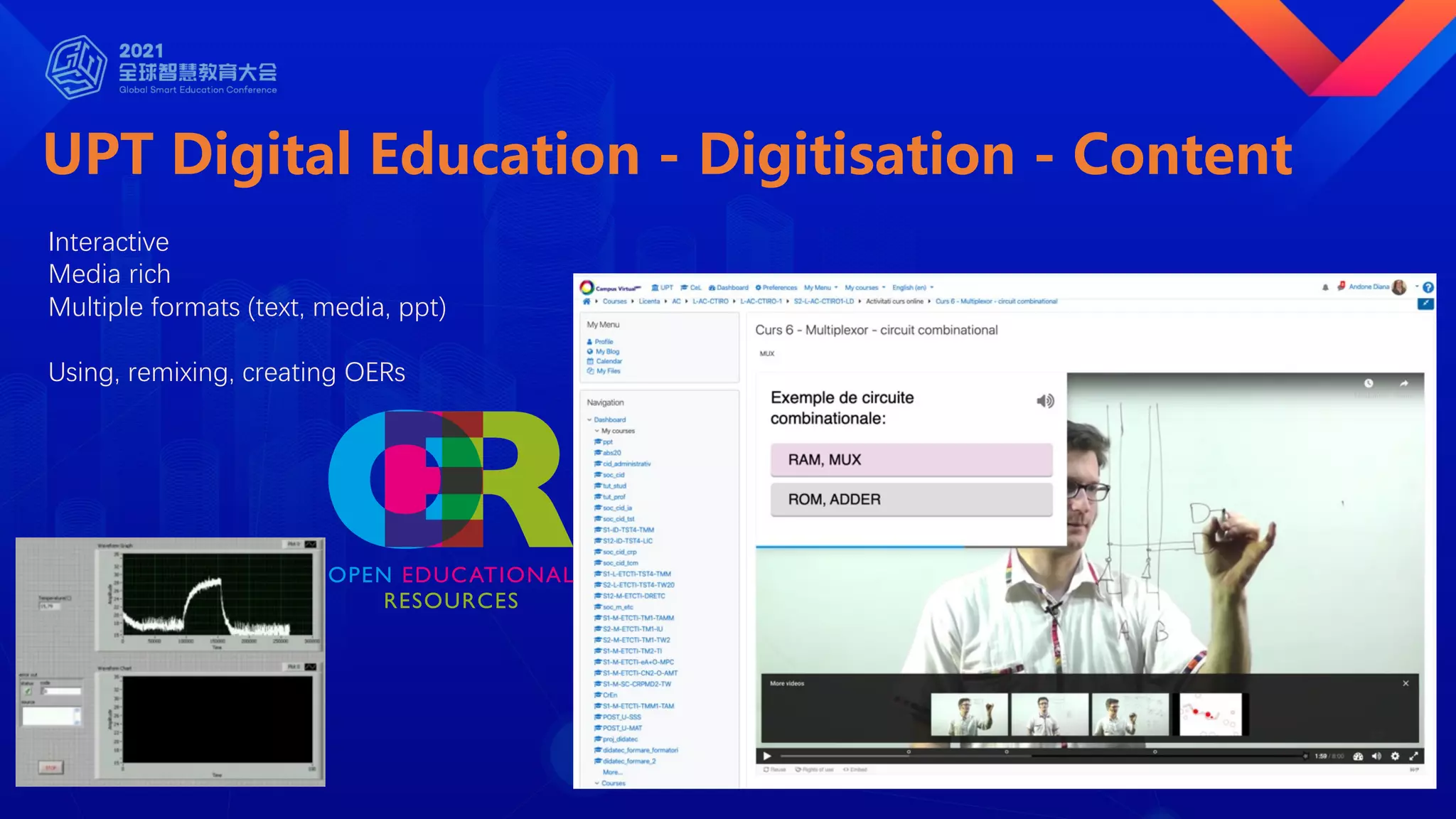Click the STOP button in LabVIEW panel
The width and height of the screenshot is (1456, 819).
51,768
